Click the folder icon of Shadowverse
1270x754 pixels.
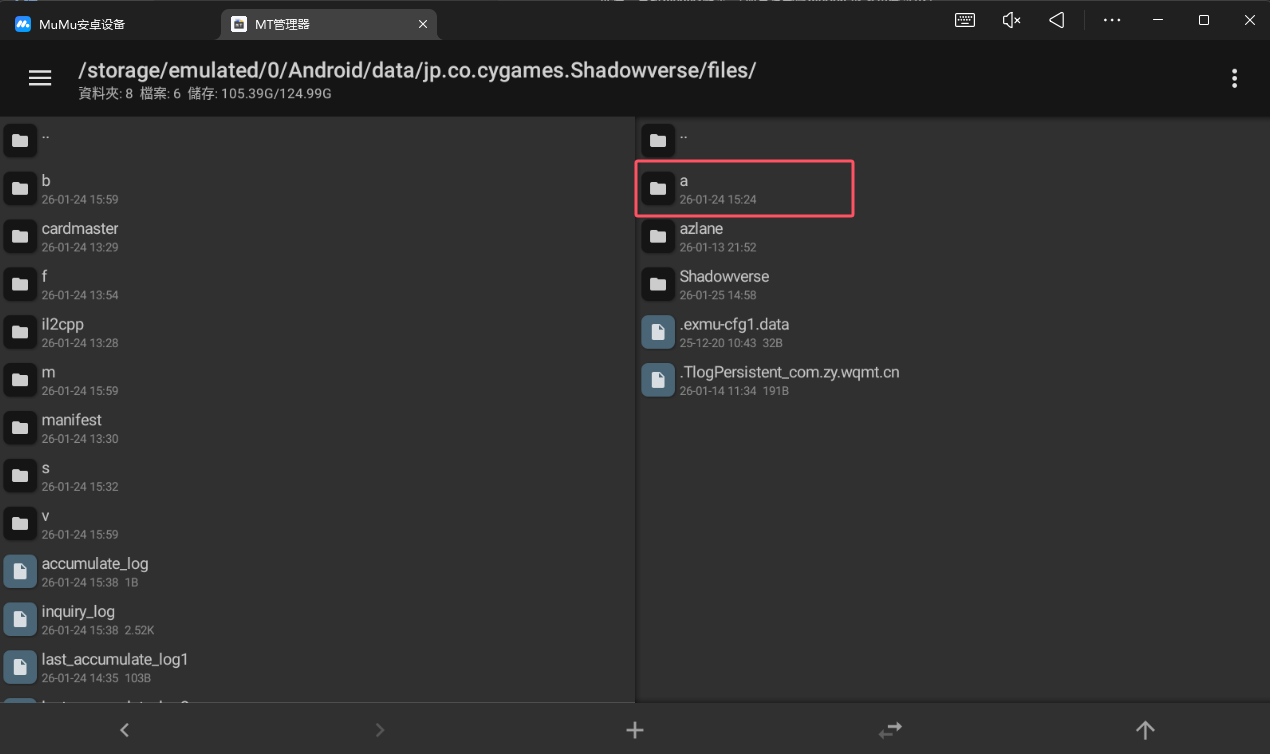pos(658,285)
